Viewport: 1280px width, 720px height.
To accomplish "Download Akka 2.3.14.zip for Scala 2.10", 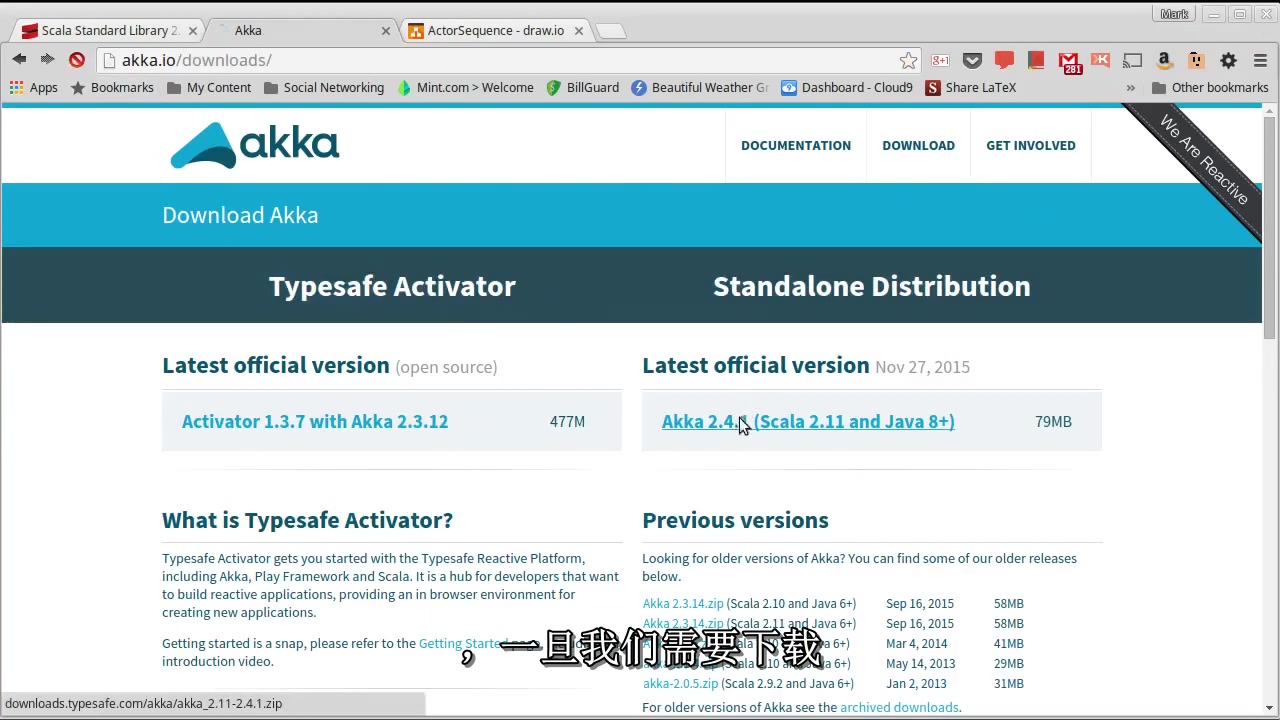I will (683, 604).
